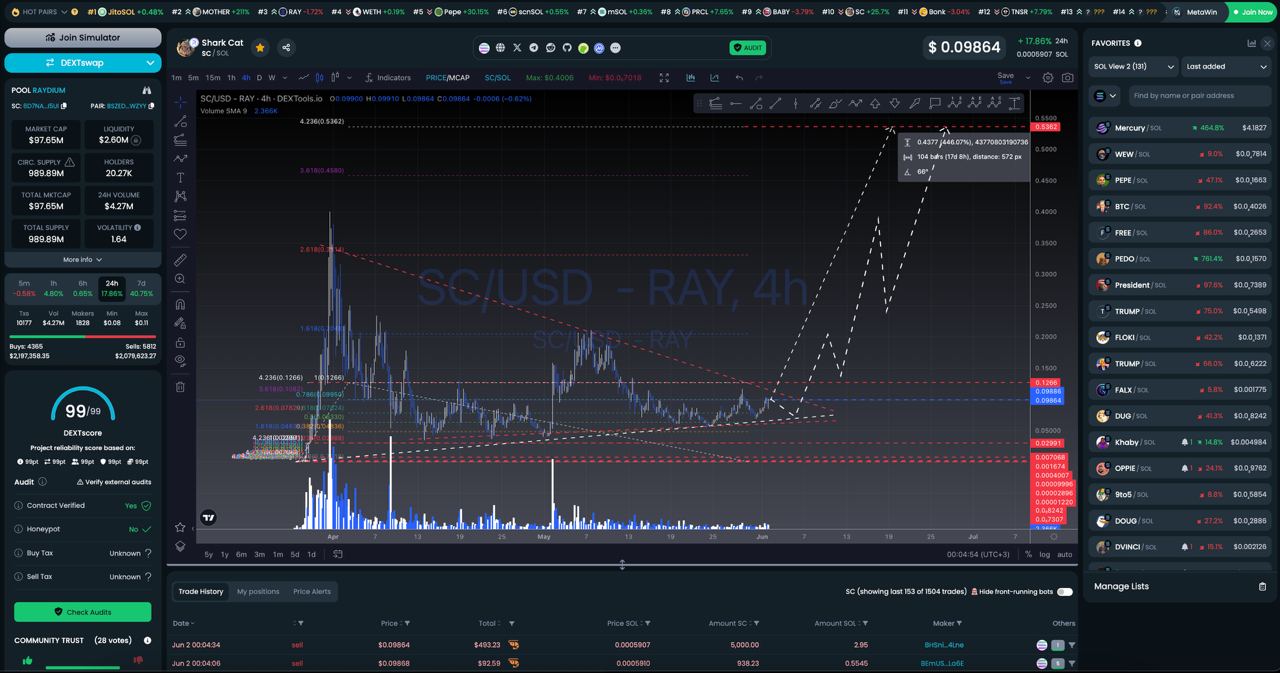Enable the magnet snap mode
1280x673 pixels.
(180, 304)
